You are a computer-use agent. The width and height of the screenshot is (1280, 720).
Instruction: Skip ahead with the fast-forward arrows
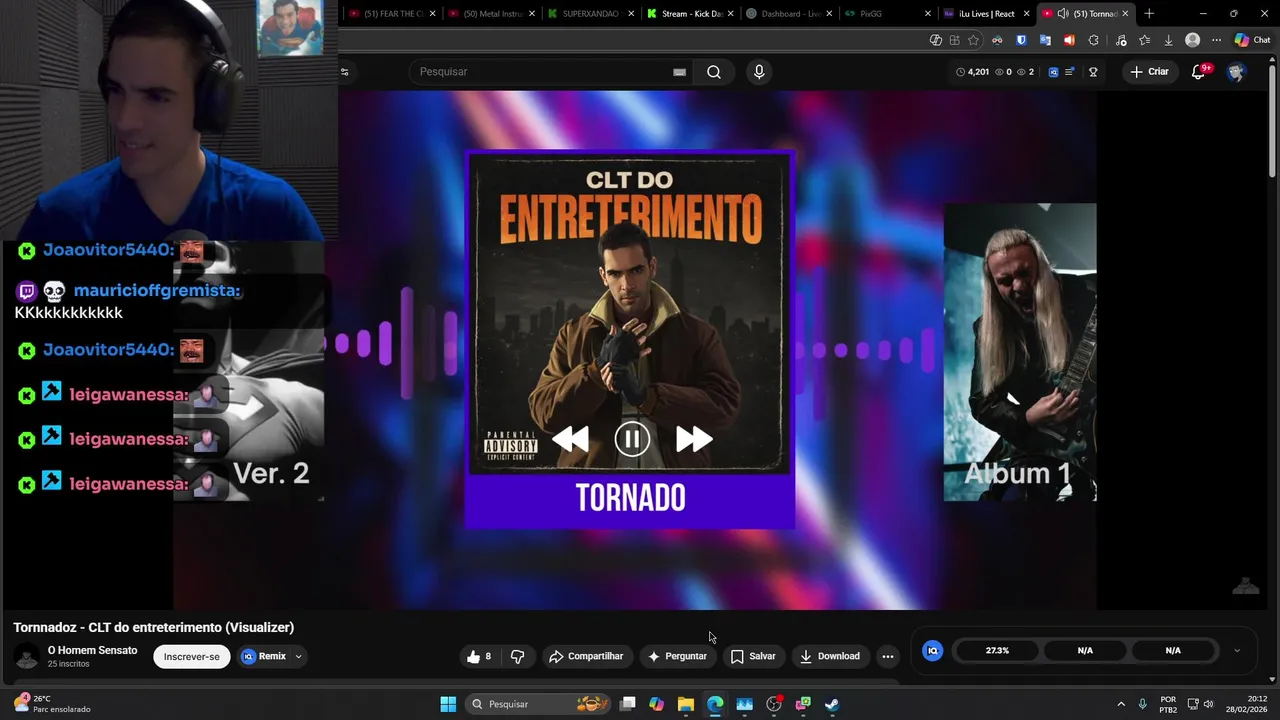click(x=694, y=439)
